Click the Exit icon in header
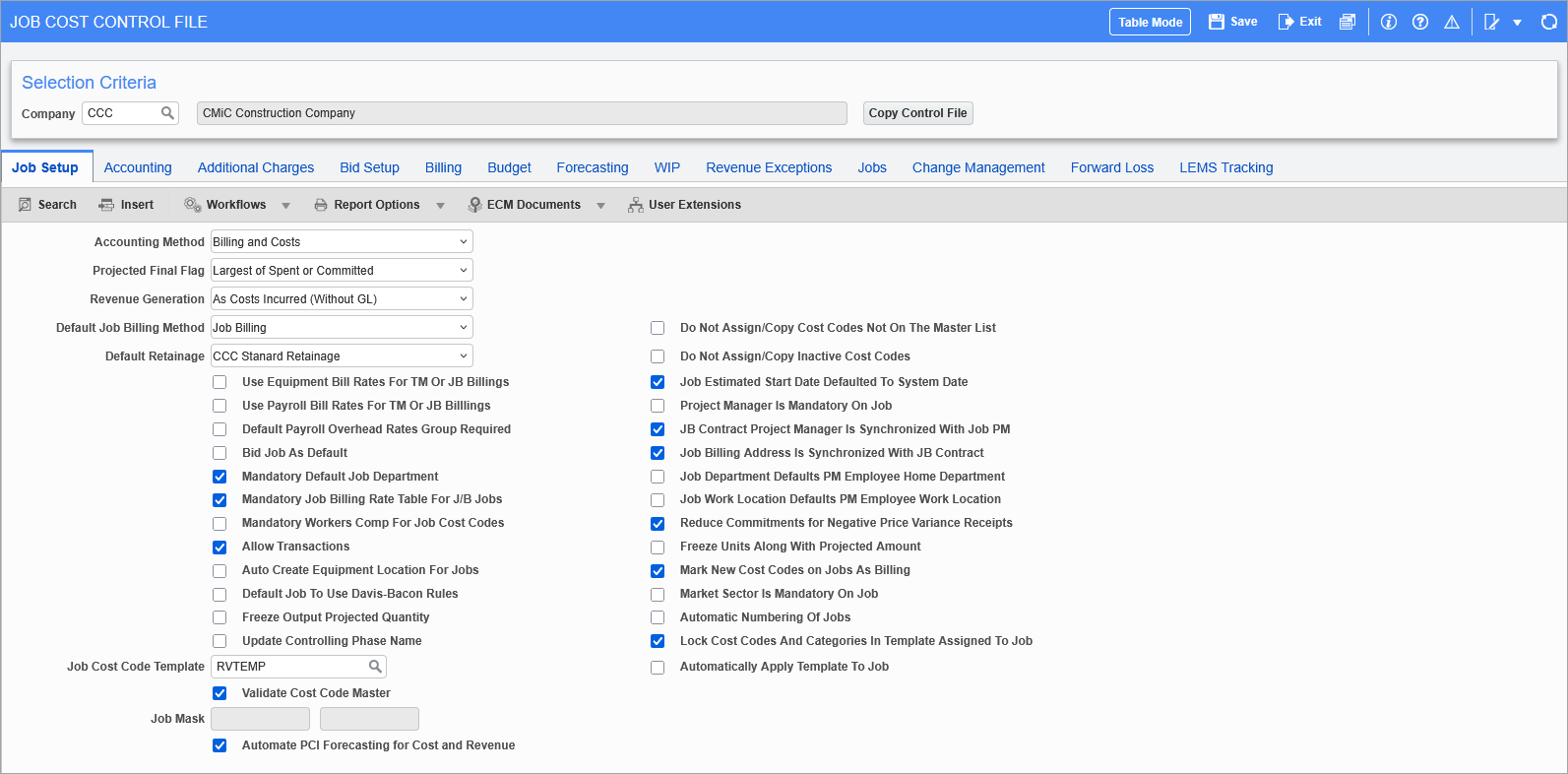The width and height of the screenshot is (1568, 774). [1286, 22]
